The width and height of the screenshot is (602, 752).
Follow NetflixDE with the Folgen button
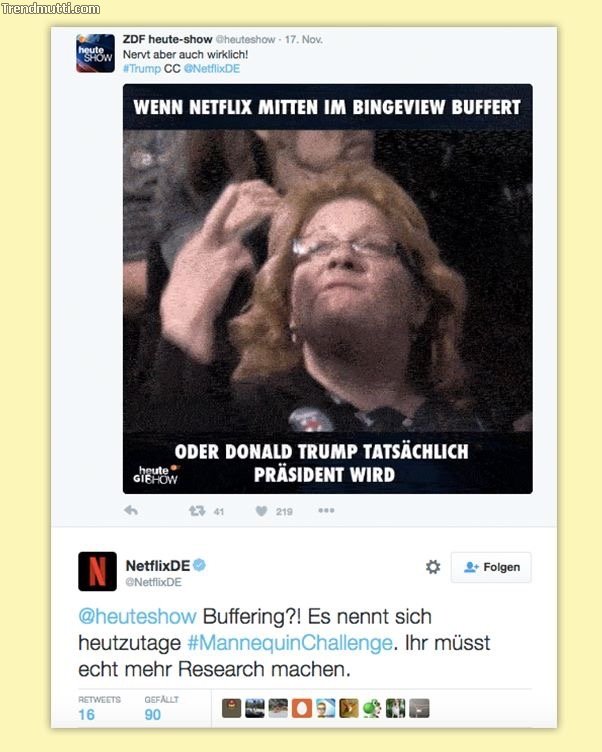pyautogui.click(x=491, y=567)
